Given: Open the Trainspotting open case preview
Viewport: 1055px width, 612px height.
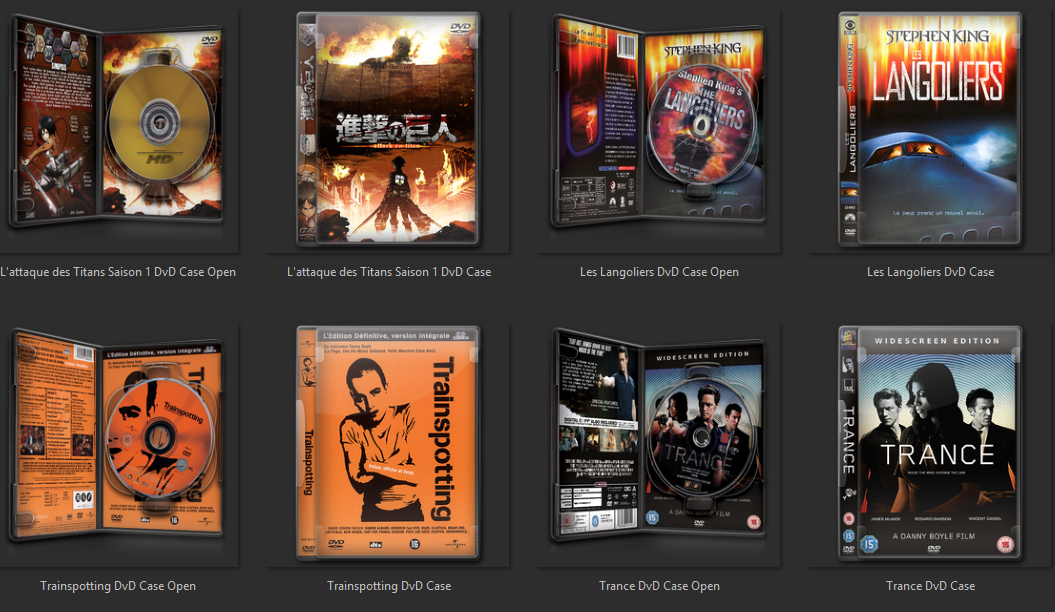Looking at the screenshot, I should tap(119, 442).
